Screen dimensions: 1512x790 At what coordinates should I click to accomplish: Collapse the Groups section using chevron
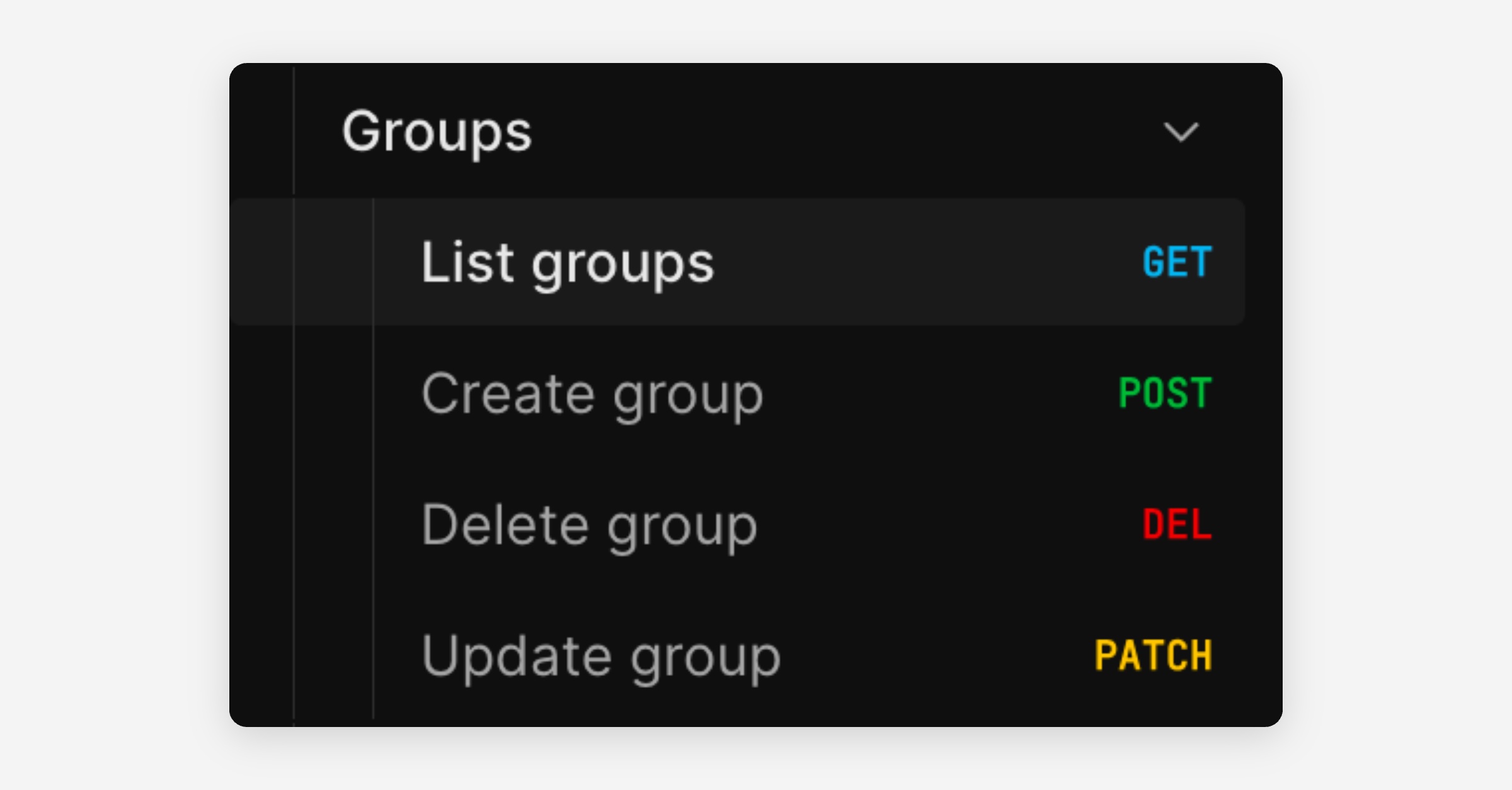[1181, 132]
